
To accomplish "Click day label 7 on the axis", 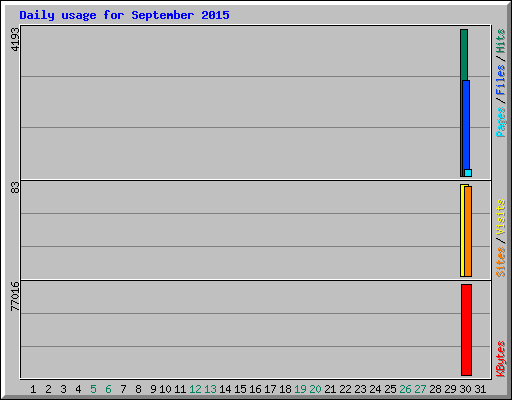I will coord(123,389).
